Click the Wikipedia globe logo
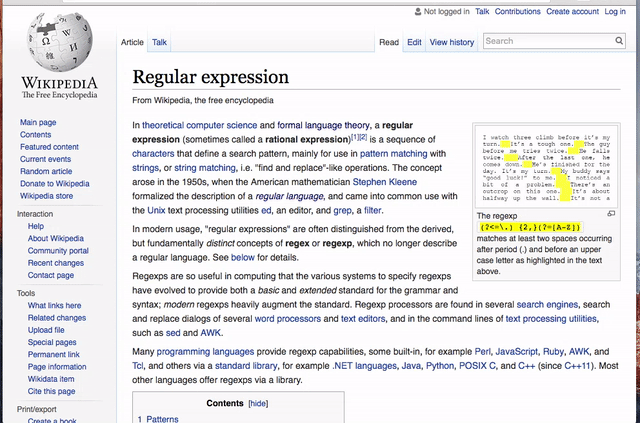The width and height of the screenshot is (640, 423). pyautogui.click(x=60, y=41)
